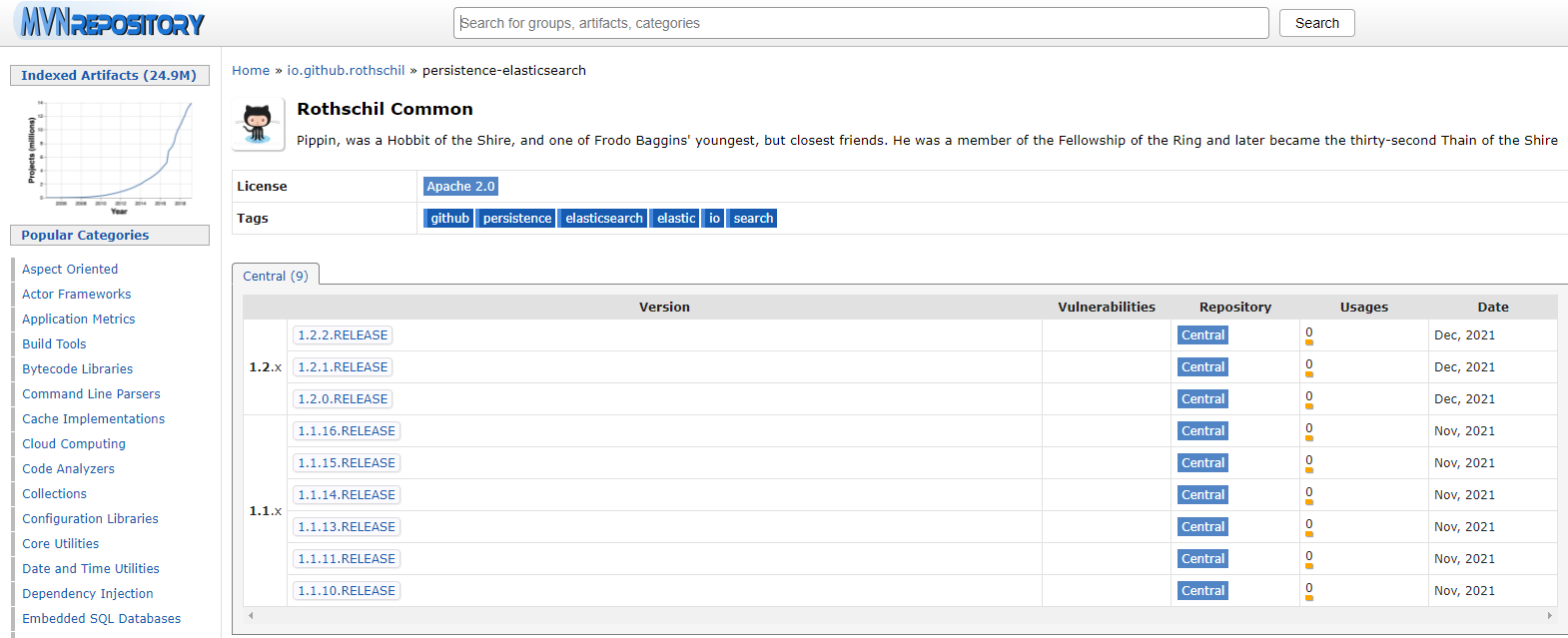The height and width of the screenshot is (638, 1568).
Task: Click usages count for 1.1.16.RELEASE
Action: (1309, 429)
